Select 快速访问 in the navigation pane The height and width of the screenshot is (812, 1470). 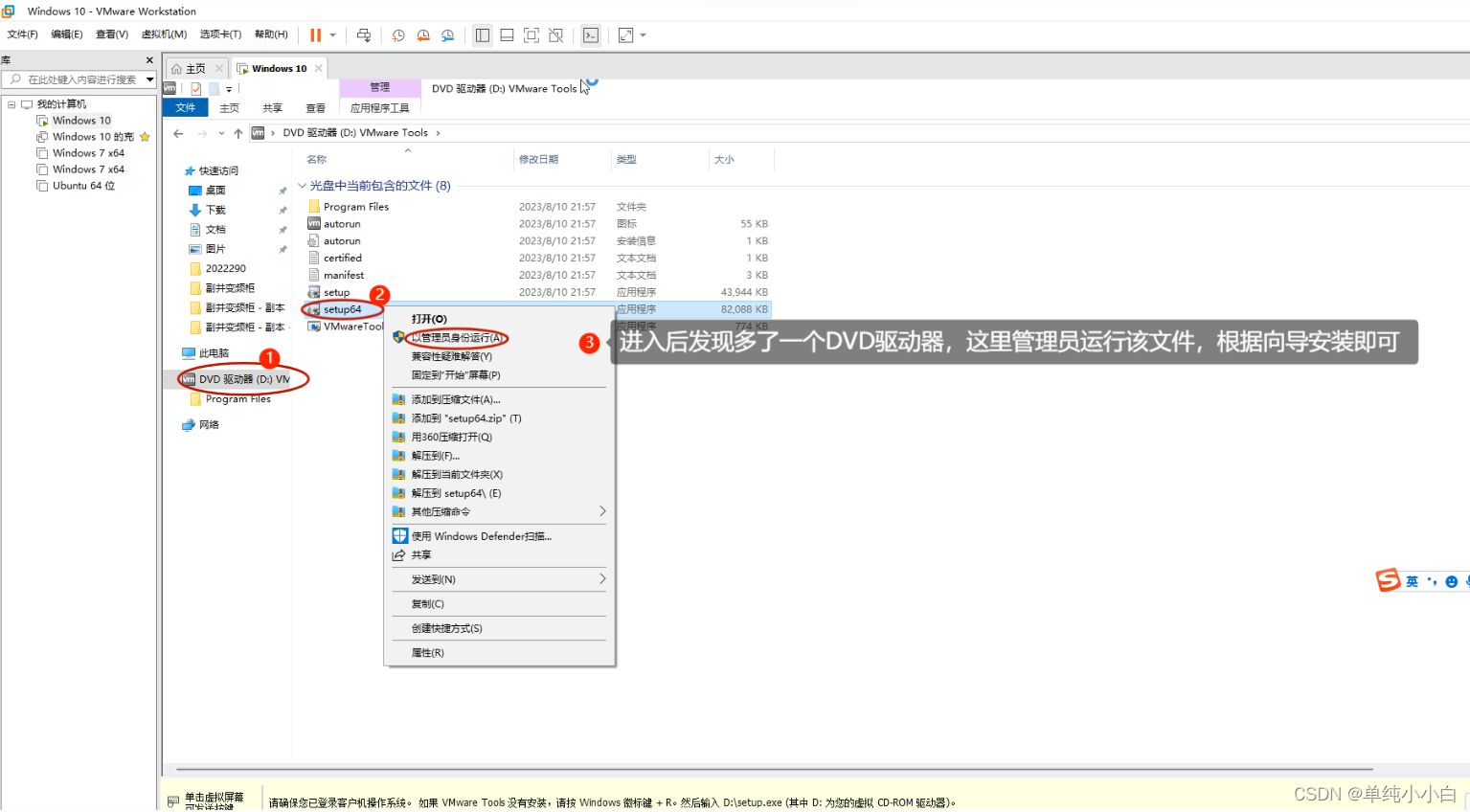coord(218,170)
